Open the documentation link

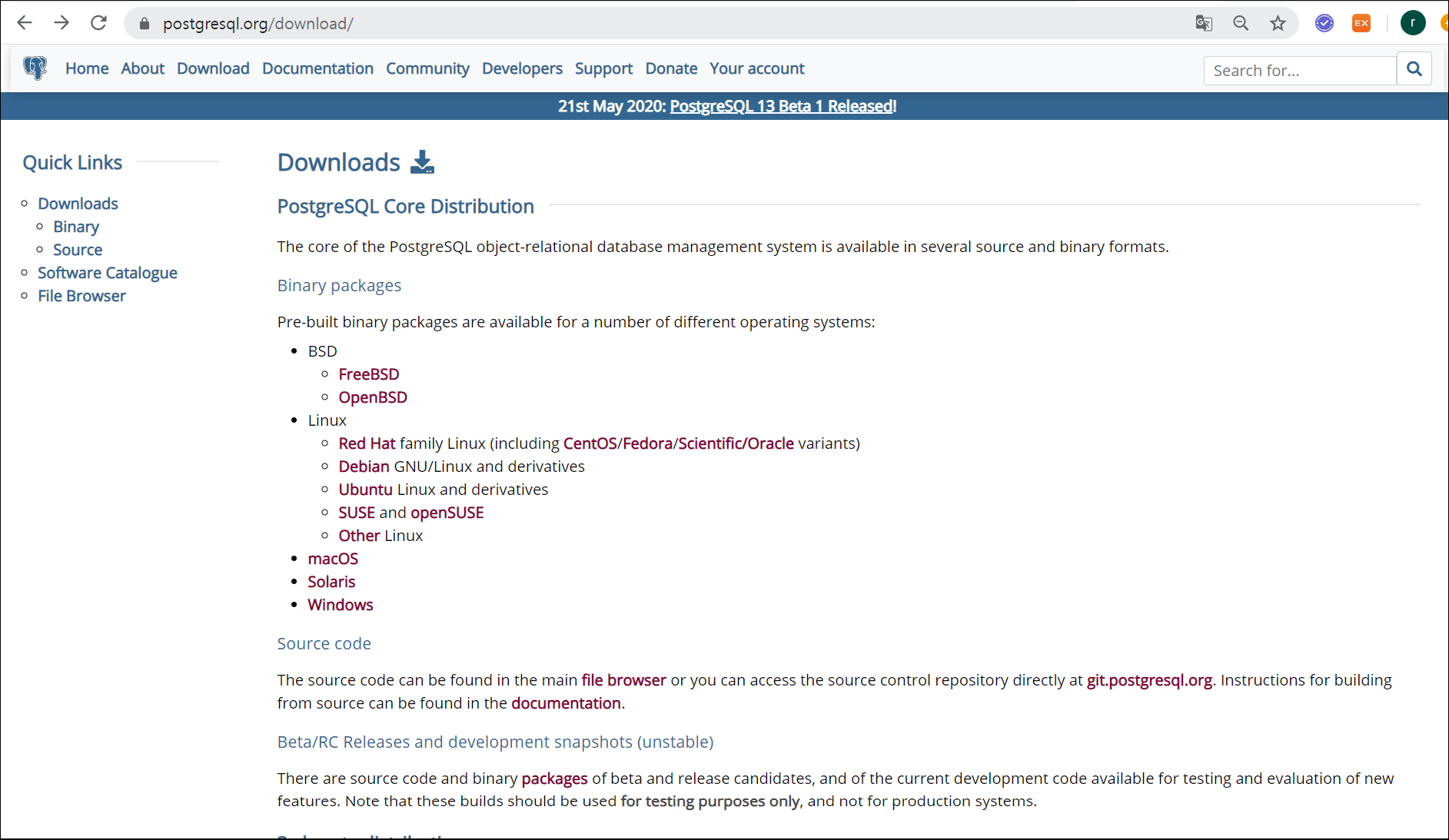[566, 703]
